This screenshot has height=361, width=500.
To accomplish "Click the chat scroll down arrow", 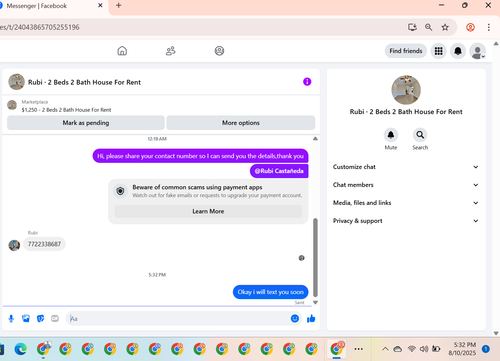I will [315, 303].
